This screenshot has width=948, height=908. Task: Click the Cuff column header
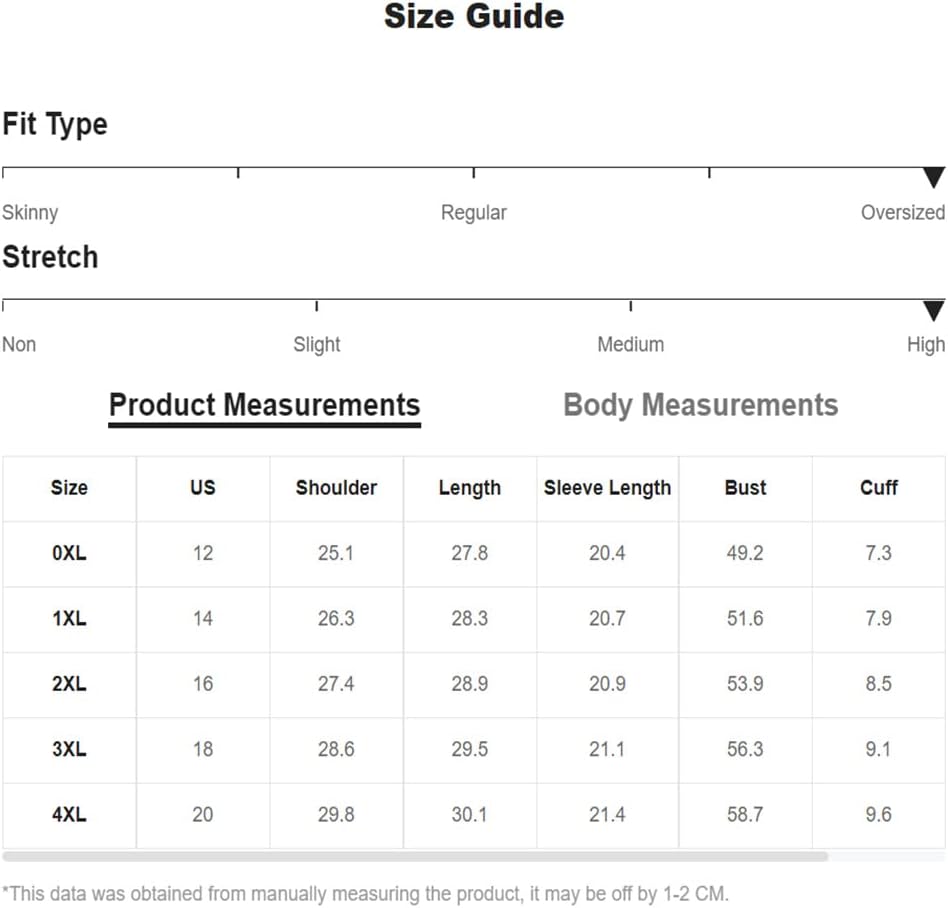pos(878,487)
